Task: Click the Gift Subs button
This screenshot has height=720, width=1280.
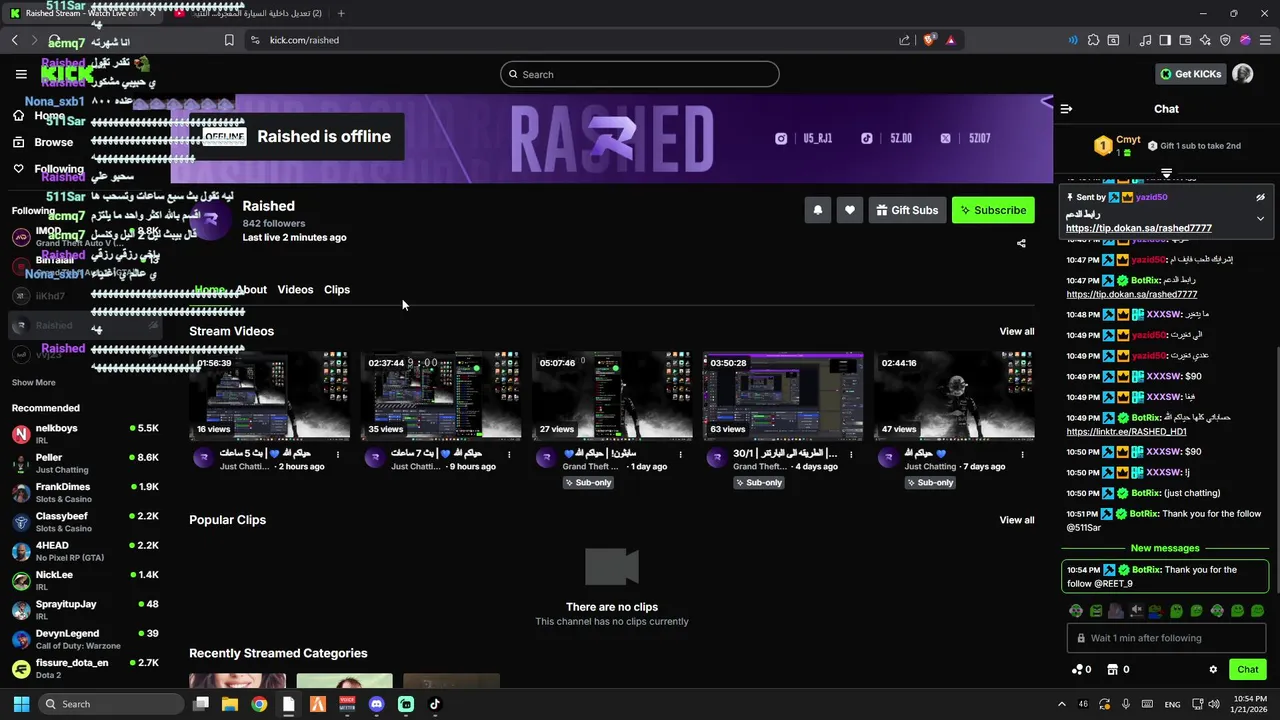Action: pyautogui.click(x=907, y=210)
